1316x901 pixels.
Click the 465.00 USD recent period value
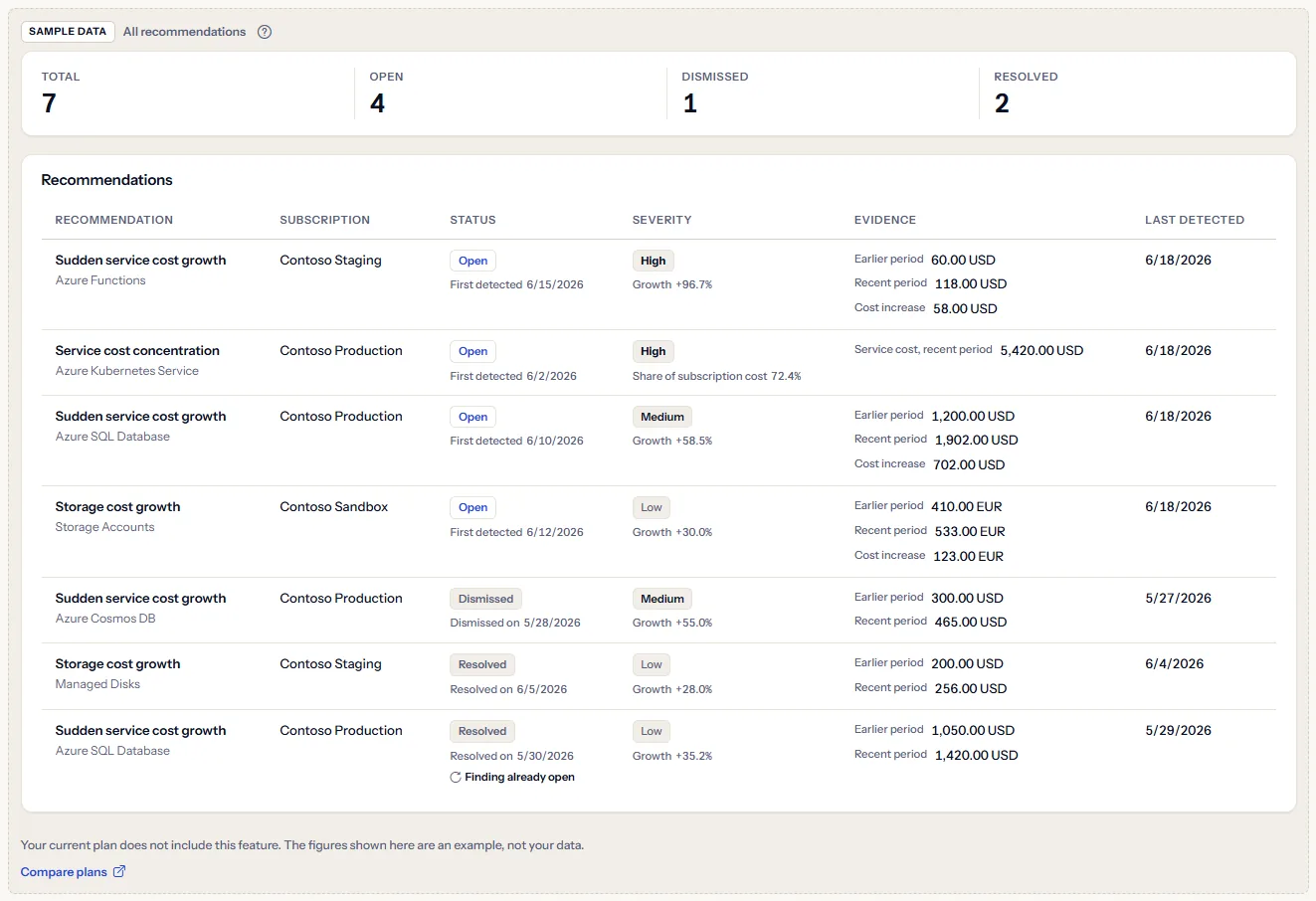tap(971, 622)
